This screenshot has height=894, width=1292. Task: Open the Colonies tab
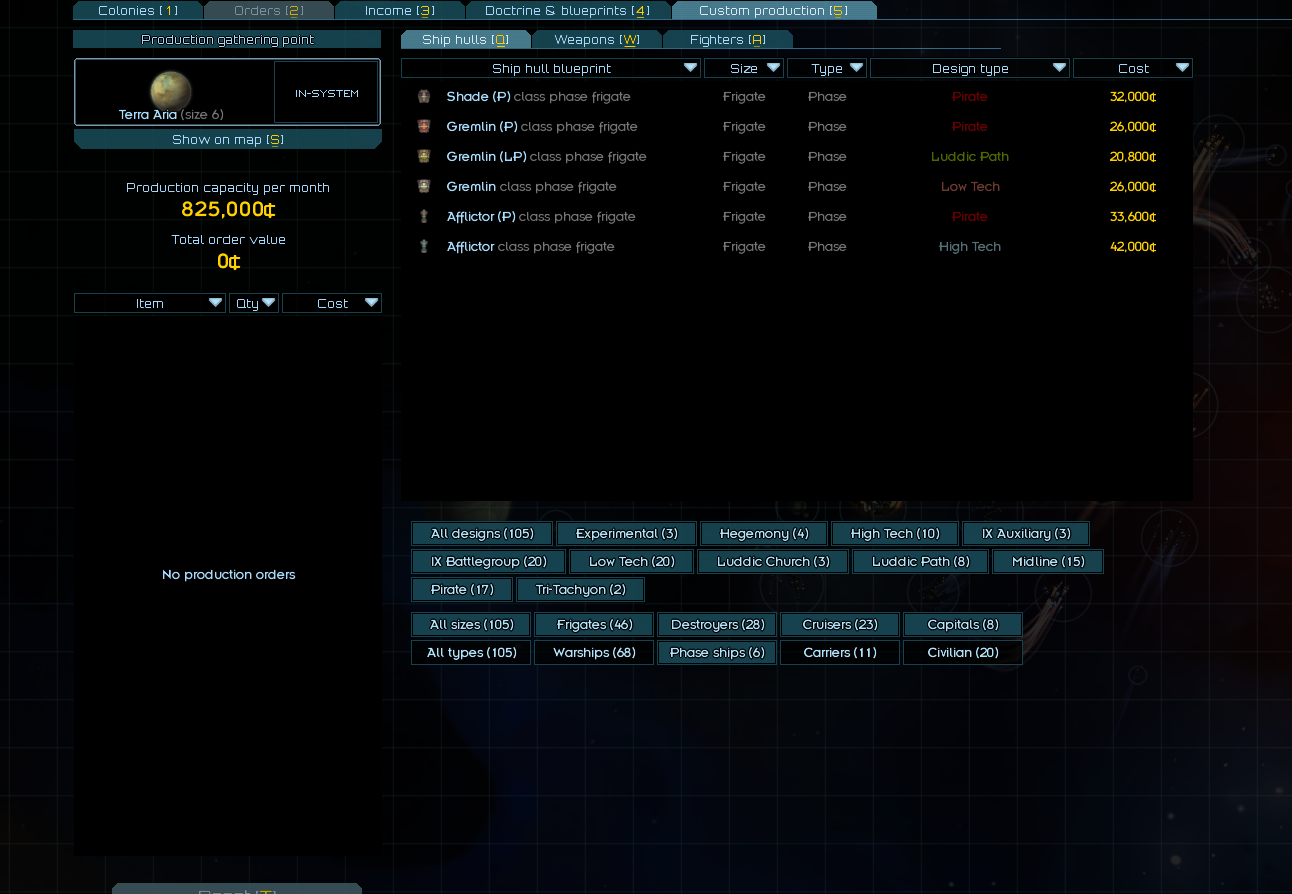click(138, 11)
